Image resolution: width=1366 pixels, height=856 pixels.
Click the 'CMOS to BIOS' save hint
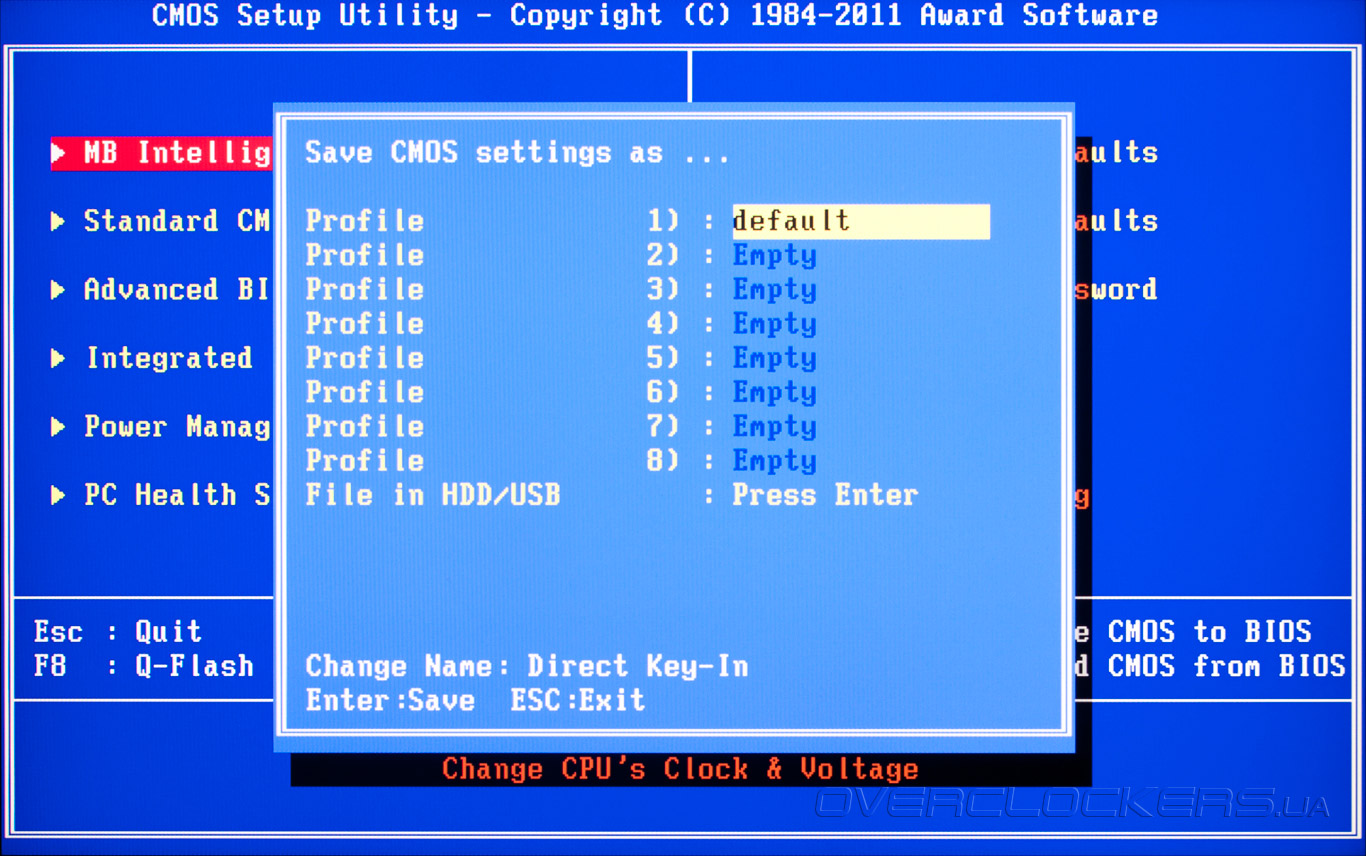pos(1209,632)
